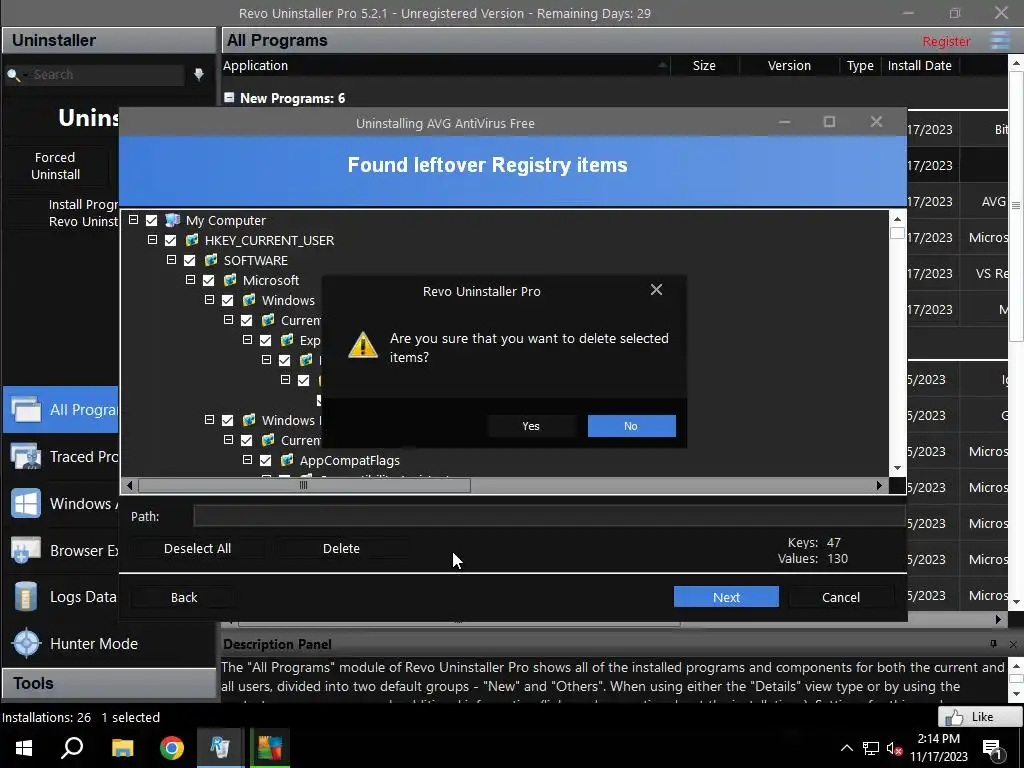This screenshot has height=768, width=1024.
Task: Collapse the first Windows node
Action: (x=209, y=300)
